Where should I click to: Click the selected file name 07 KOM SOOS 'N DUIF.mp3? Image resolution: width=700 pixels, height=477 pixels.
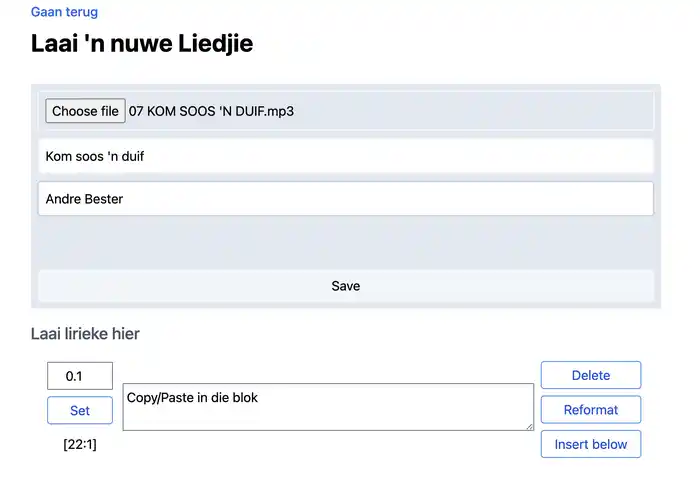(211, 111)
